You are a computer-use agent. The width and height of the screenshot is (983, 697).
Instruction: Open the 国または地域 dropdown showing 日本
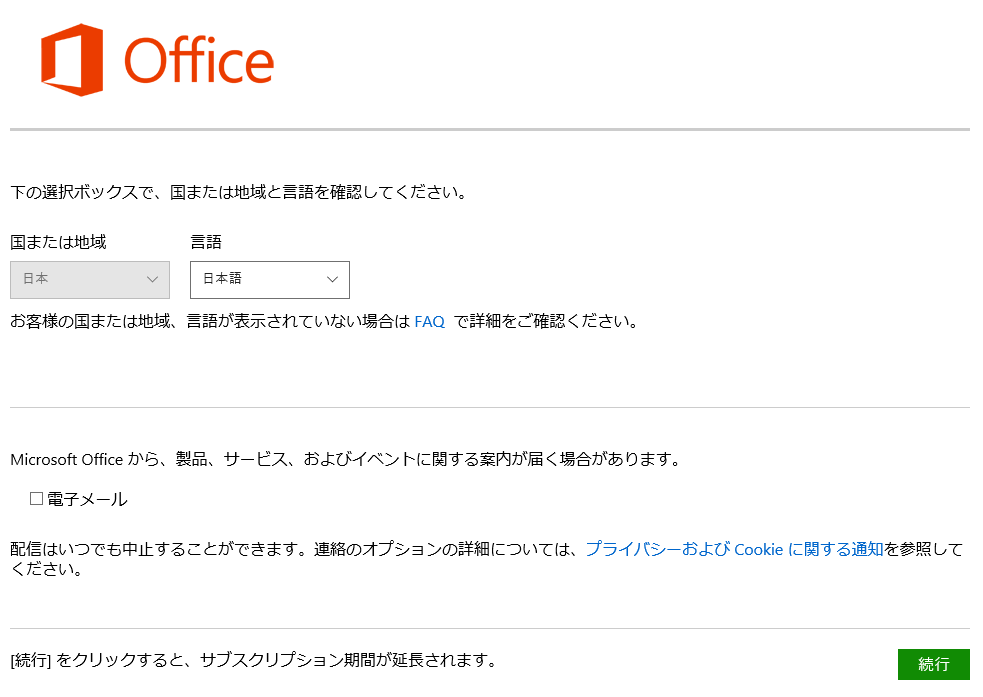click(x=90, y=280)
